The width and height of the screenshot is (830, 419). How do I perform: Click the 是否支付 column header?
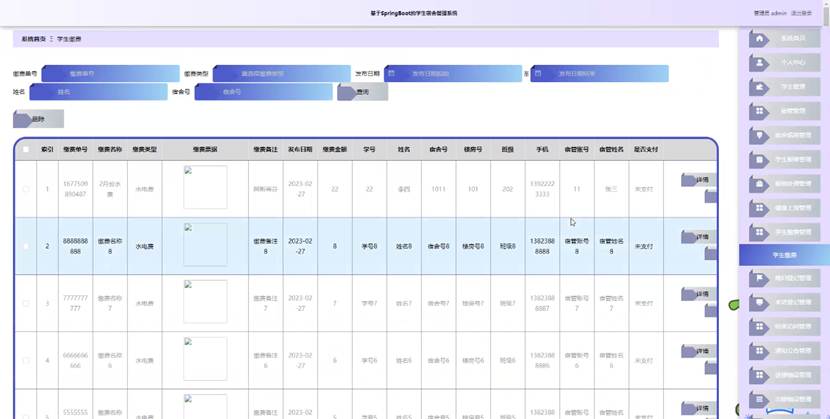(x=646, y=150)
